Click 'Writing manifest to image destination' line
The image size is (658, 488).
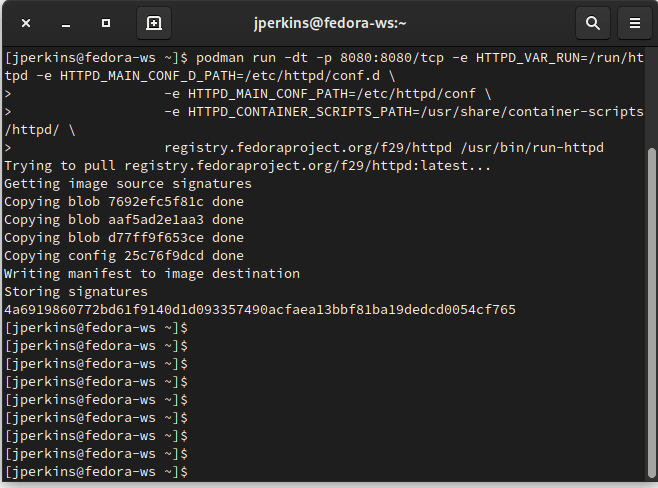[x=152, y=274]
